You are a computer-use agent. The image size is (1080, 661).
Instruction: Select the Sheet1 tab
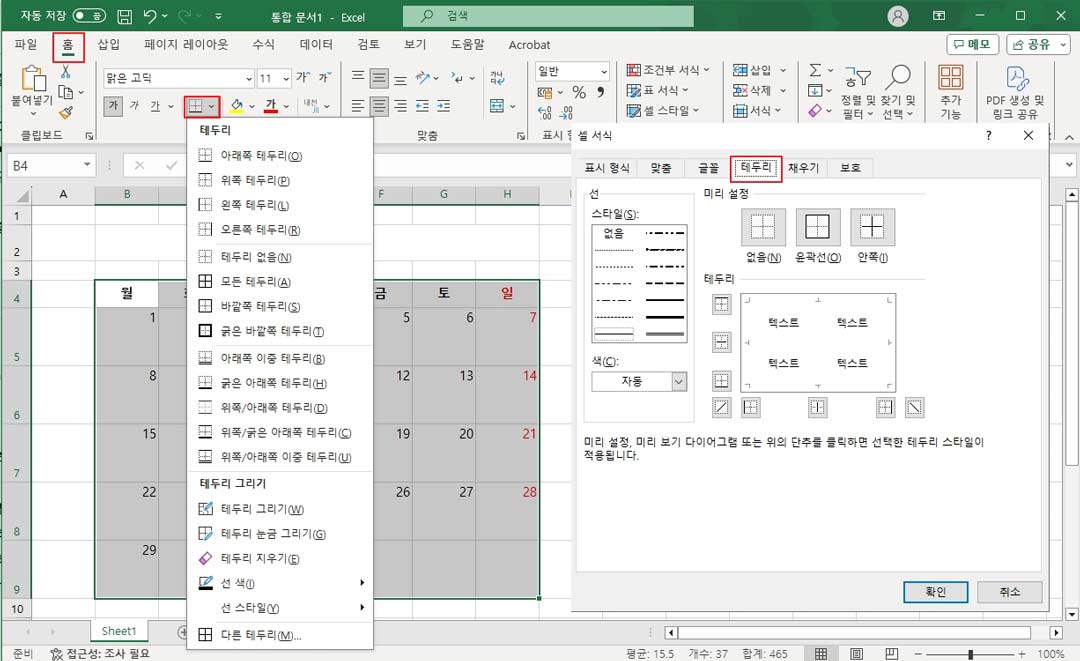(118, 631)
